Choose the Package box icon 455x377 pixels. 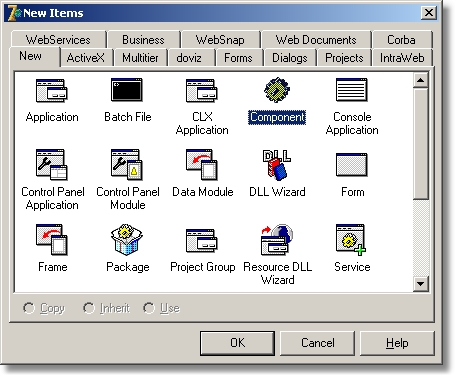click(127, 240)
